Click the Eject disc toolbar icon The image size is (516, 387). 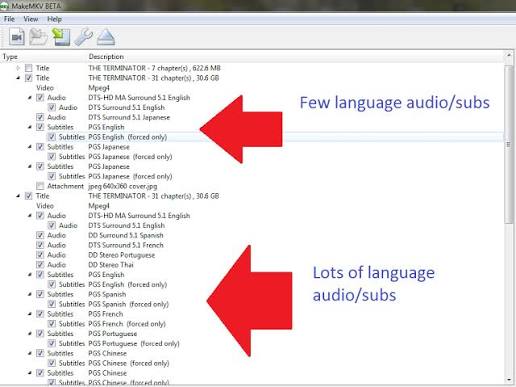(x=106, y=37)
